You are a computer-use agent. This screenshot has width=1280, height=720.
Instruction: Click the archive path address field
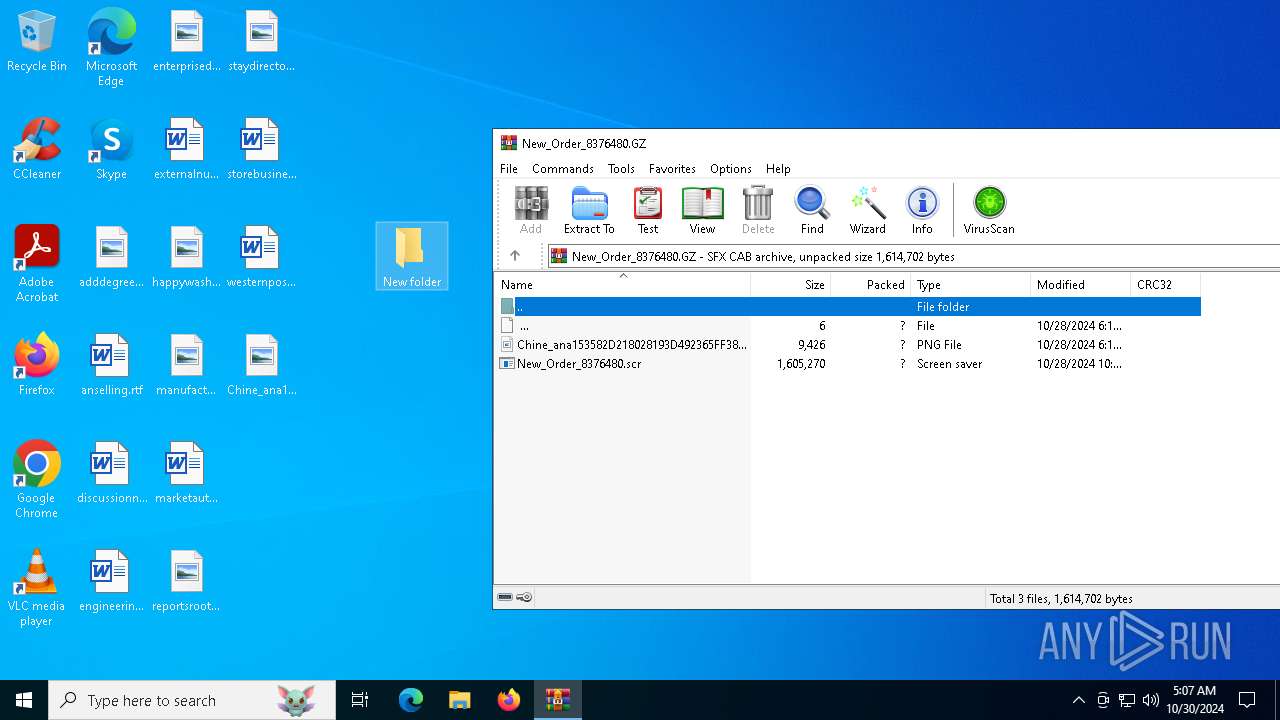point(914,256)
